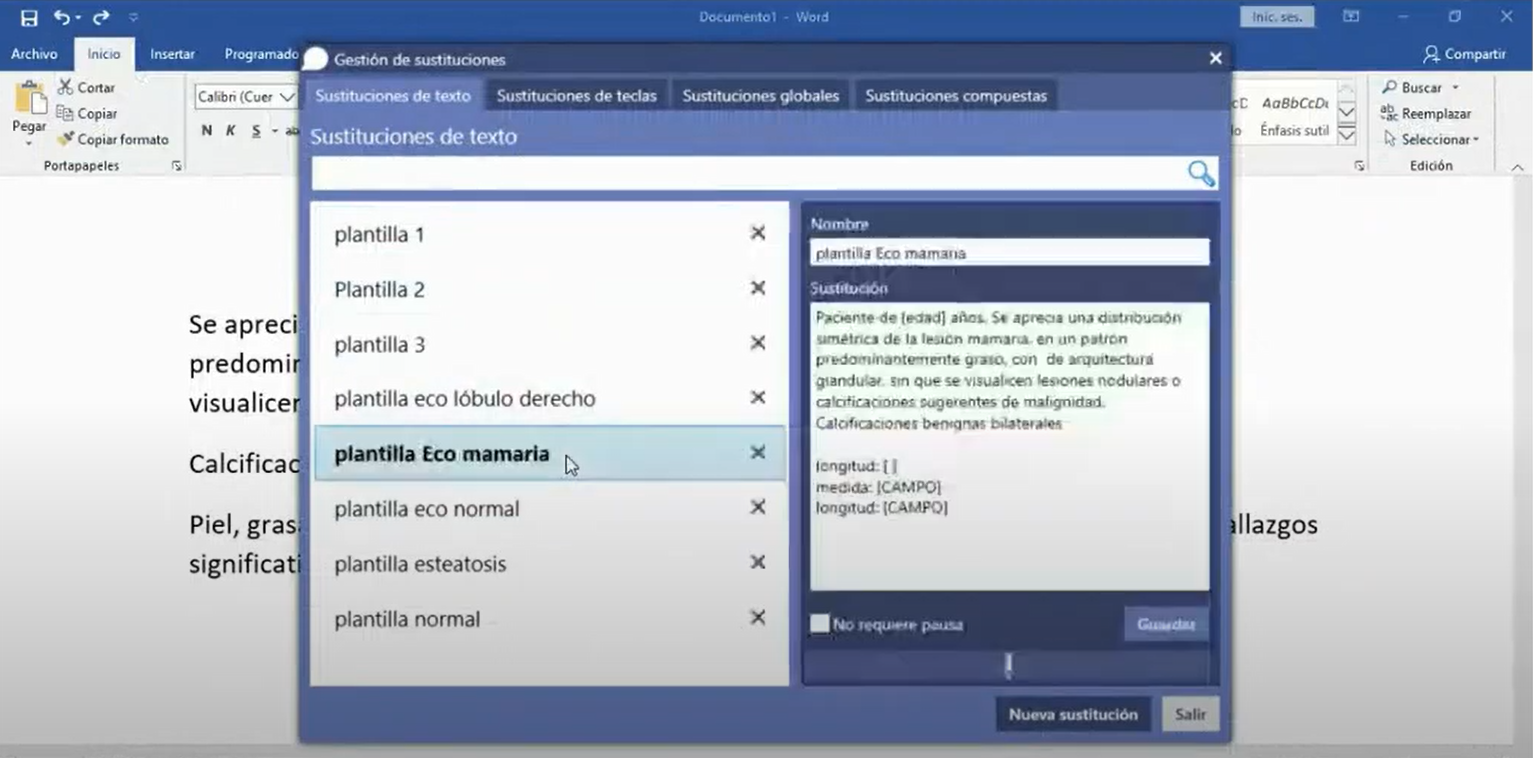
Task: Redo the action in the quick access toolbar
Action: click(x=101, y=17)
